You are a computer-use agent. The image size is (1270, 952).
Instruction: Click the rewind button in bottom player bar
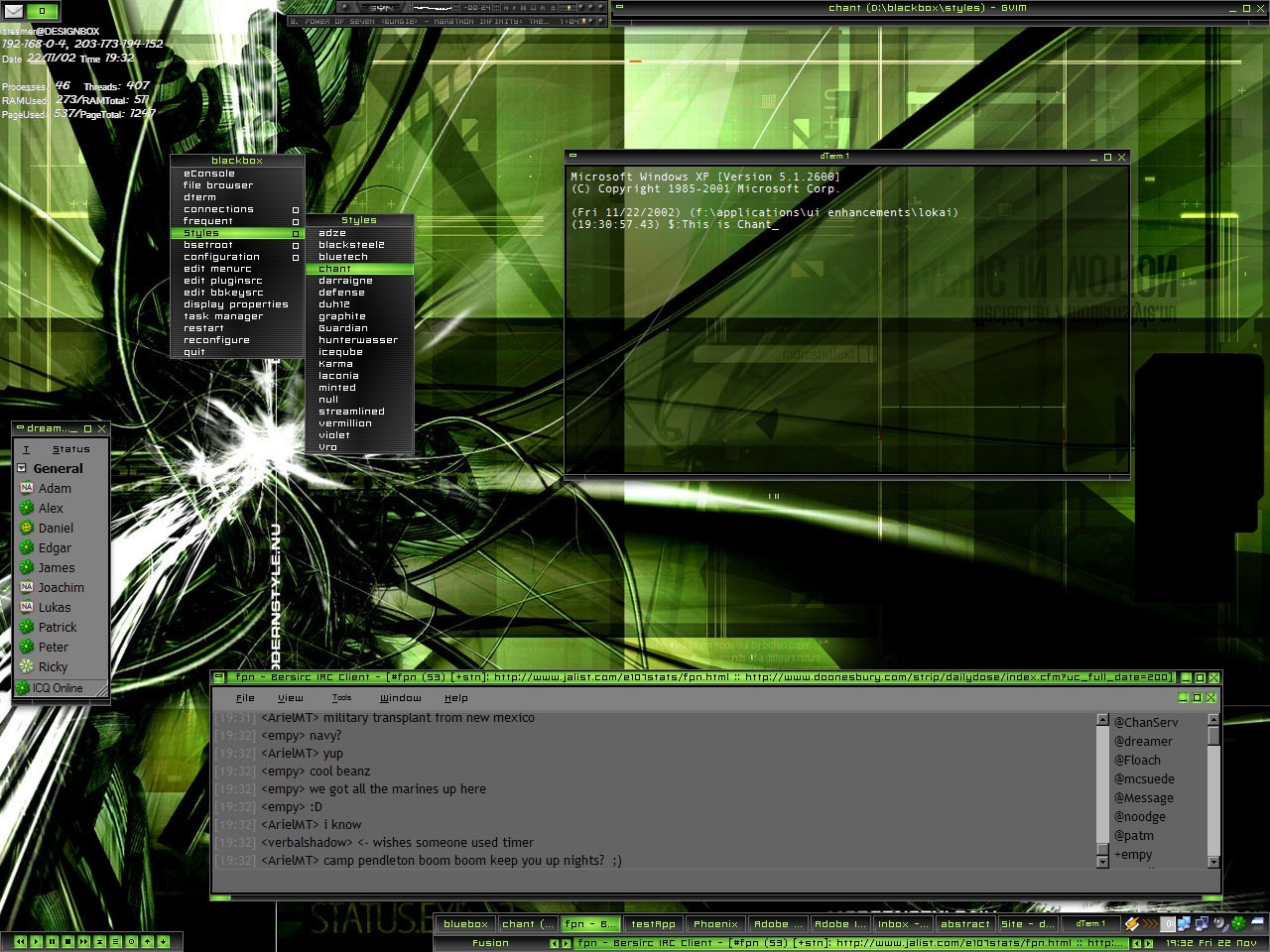[20, 941]
